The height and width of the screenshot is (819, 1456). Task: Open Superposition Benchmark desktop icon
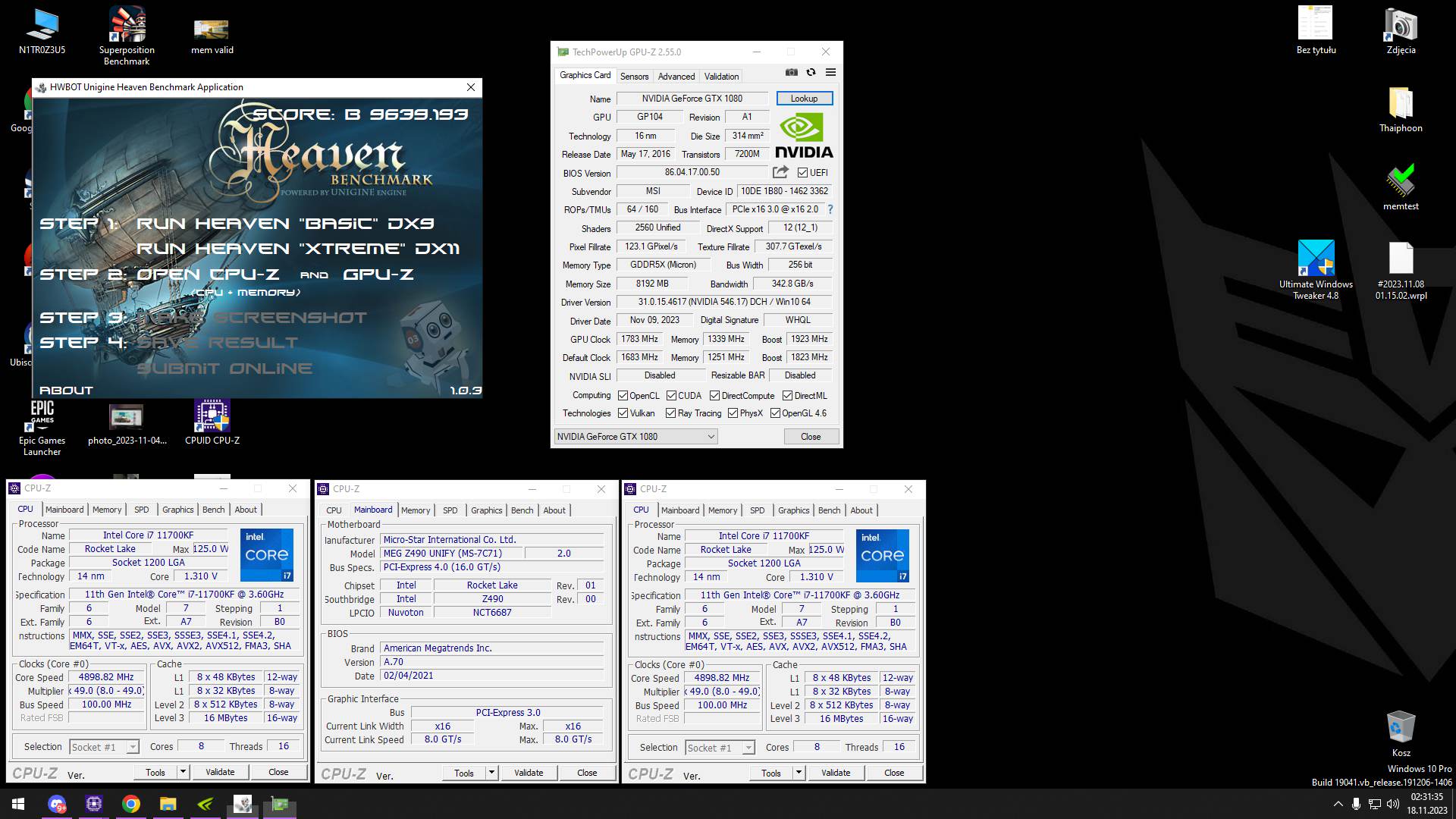pos(127,36)
